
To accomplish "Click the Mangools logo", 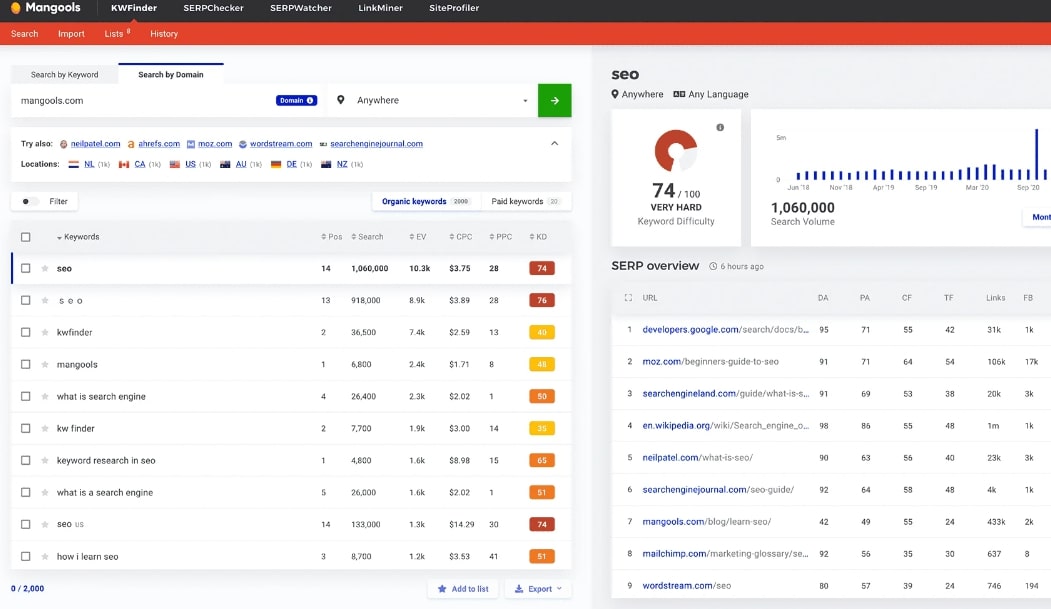I will (46, 8).
